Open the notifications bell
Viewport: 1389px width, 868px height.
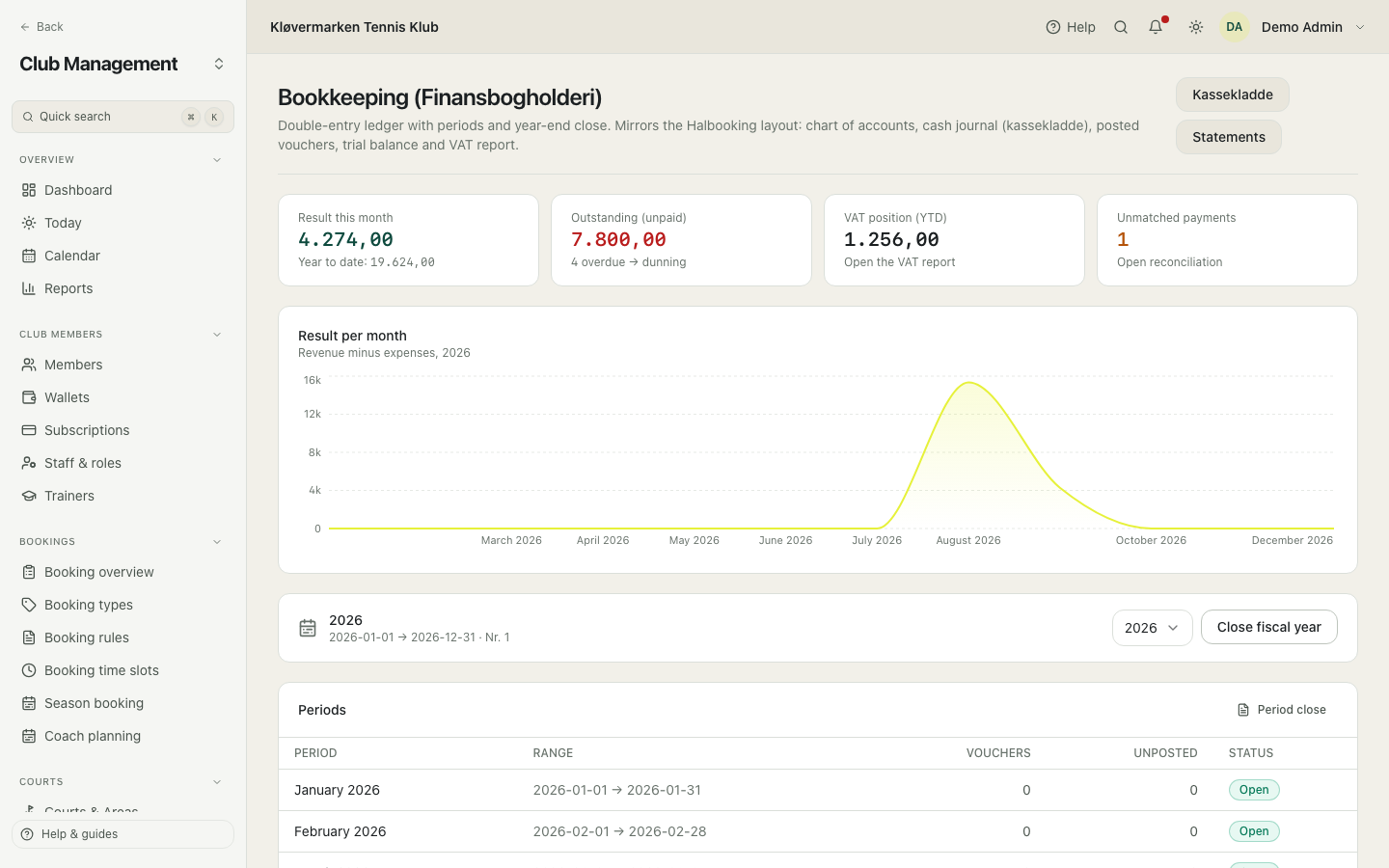click(x=1156, y=27)
